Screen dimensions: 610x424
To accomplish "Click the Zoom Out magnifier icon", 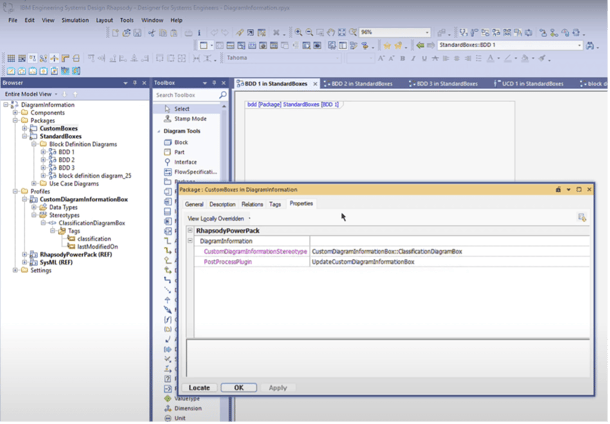I will [x=309, y=33].
